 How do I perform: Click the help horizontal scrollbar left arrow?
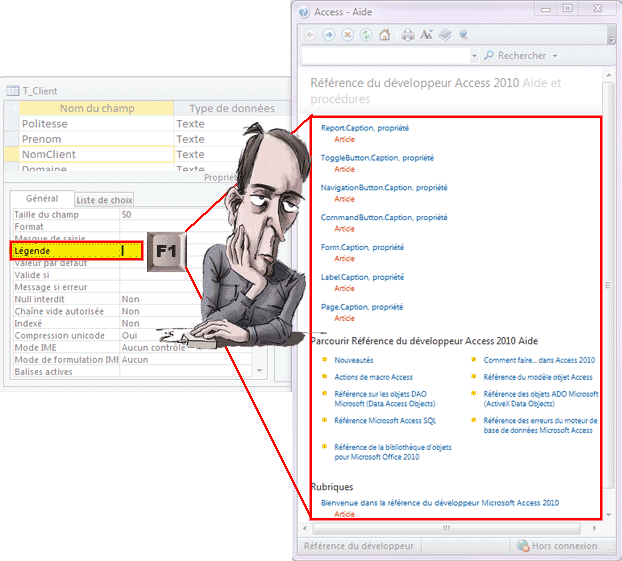click(x=305, y=528)
